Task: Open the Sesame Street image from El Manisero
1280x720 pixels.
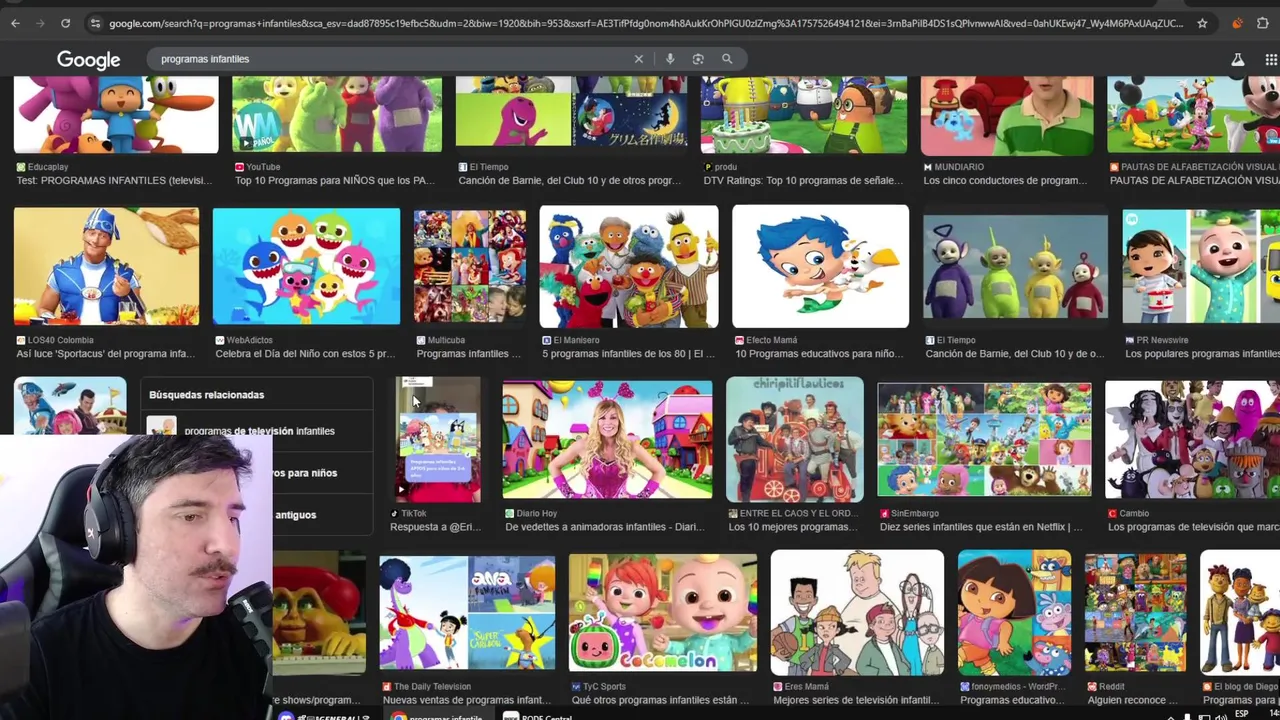Action: 629,267
